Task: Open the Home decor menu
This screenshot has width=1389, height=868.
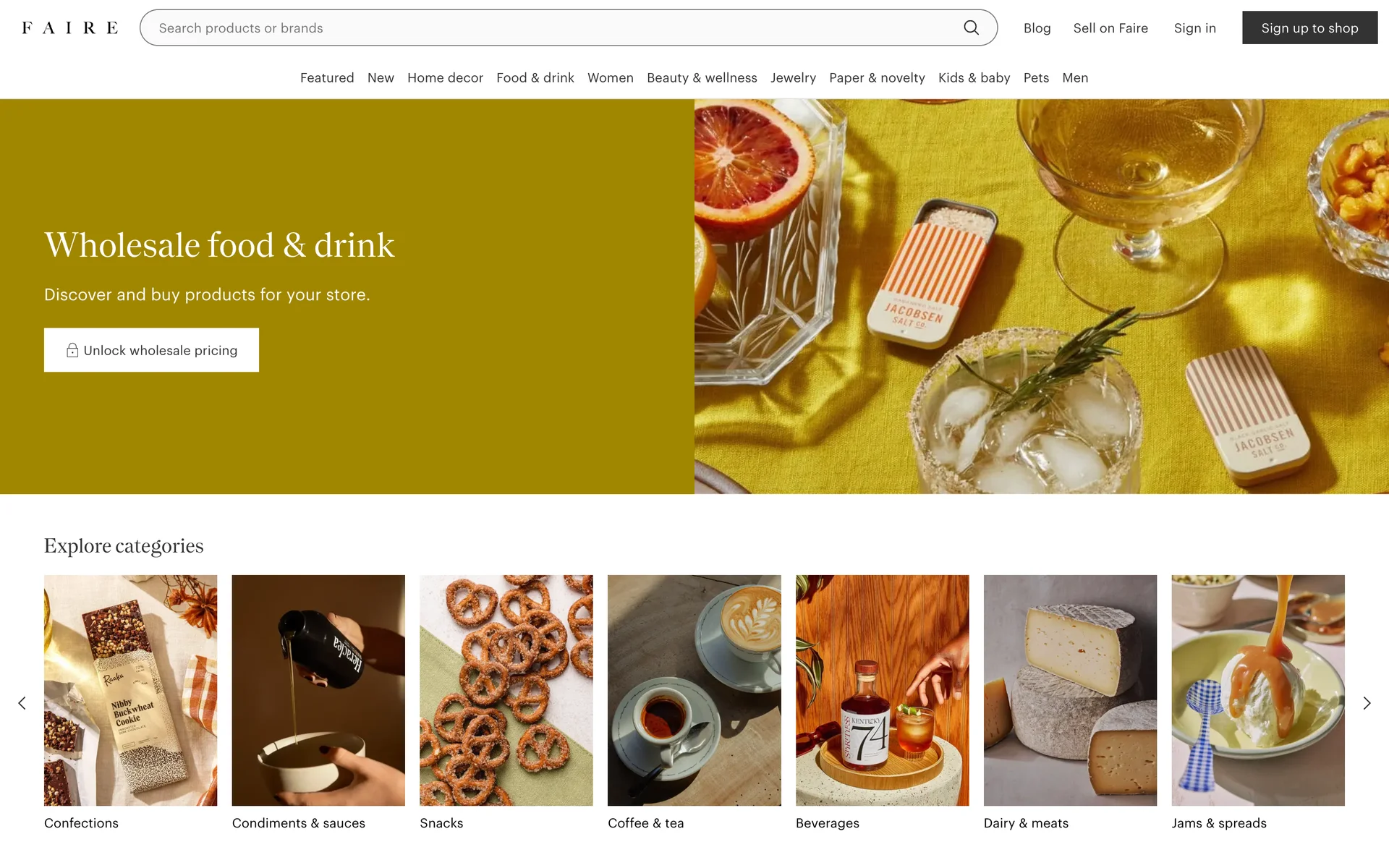Action: click(445, 77)
